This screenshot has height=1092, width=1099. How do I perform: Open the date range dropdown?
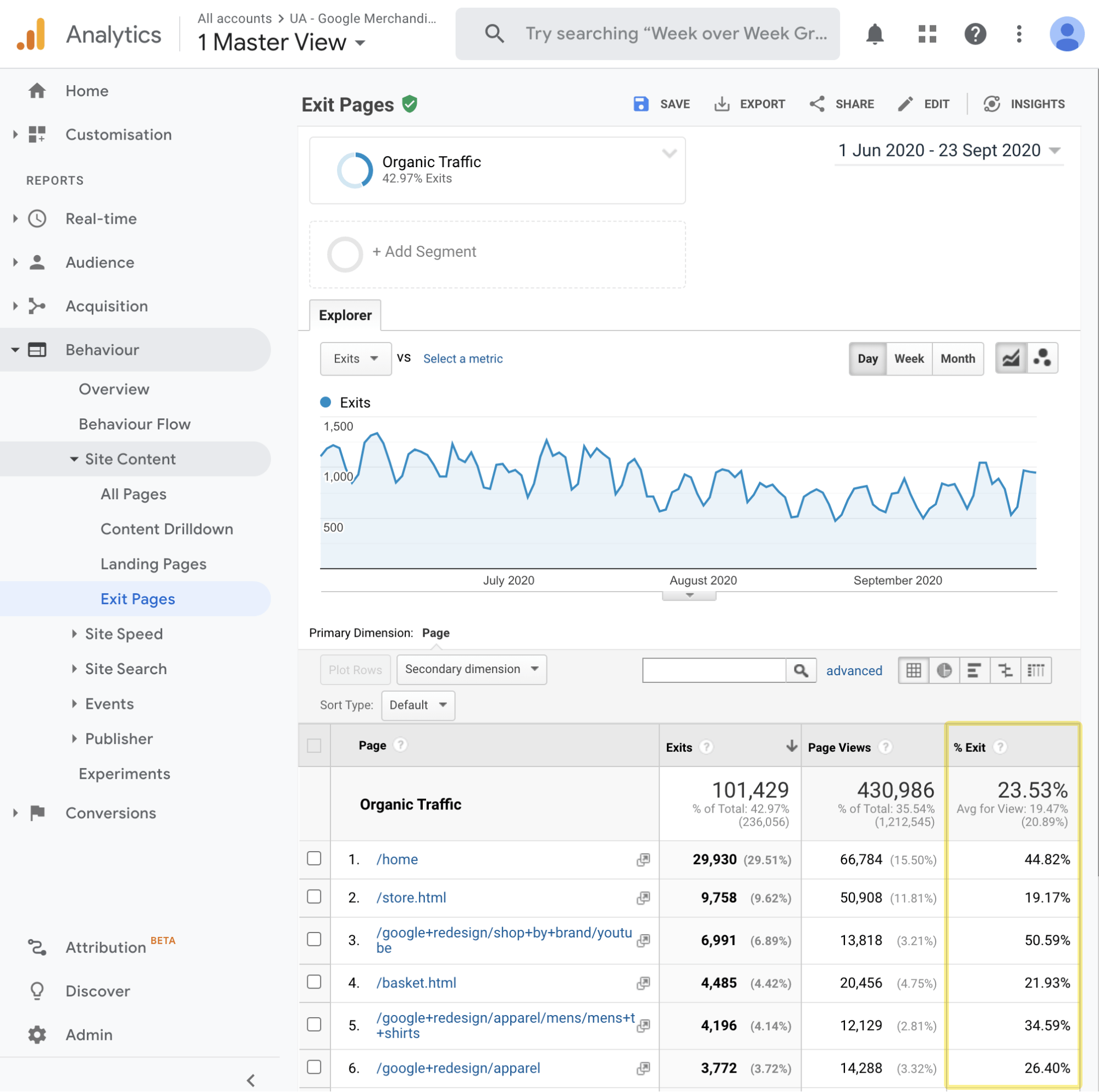tap(948, 151)
